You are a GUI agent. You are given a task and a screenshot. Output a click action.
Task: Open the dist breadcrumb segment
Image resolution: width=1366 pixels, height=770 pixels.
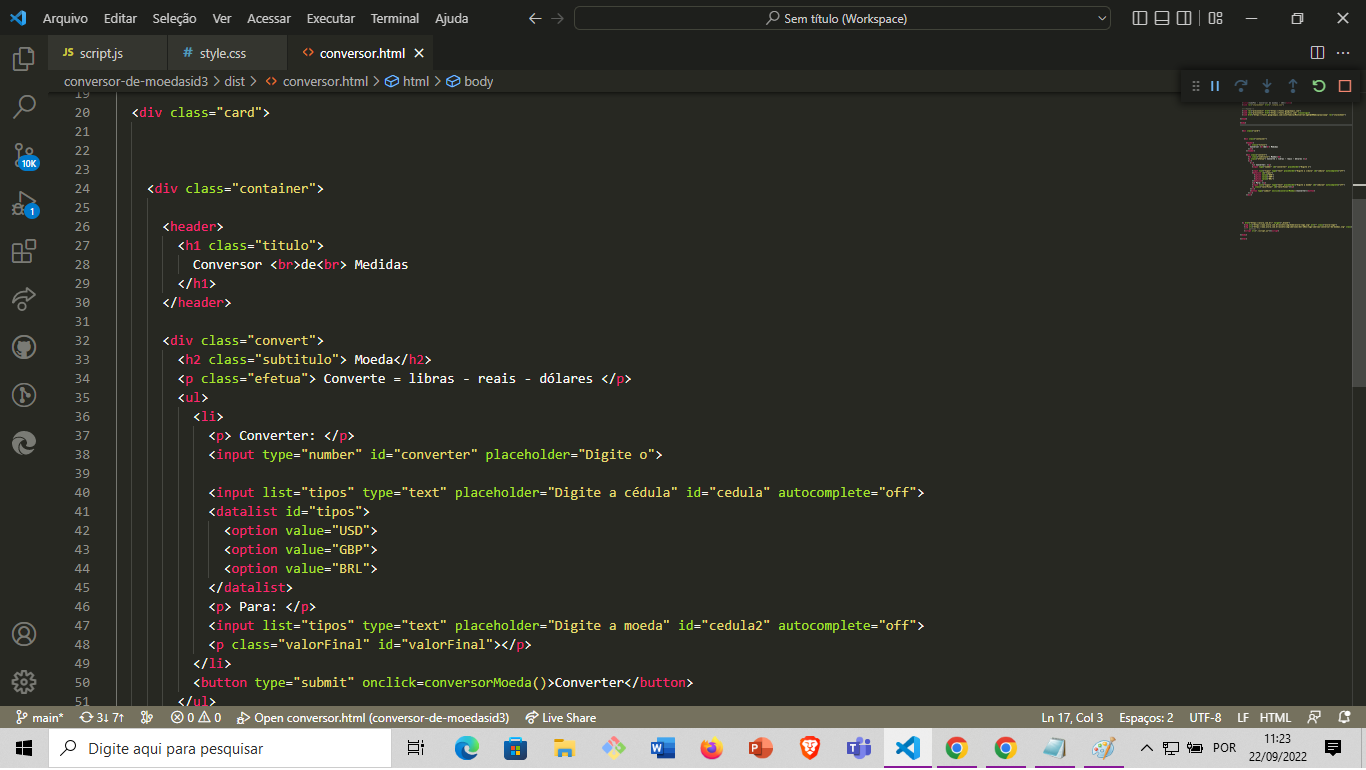tap(235, 81)
